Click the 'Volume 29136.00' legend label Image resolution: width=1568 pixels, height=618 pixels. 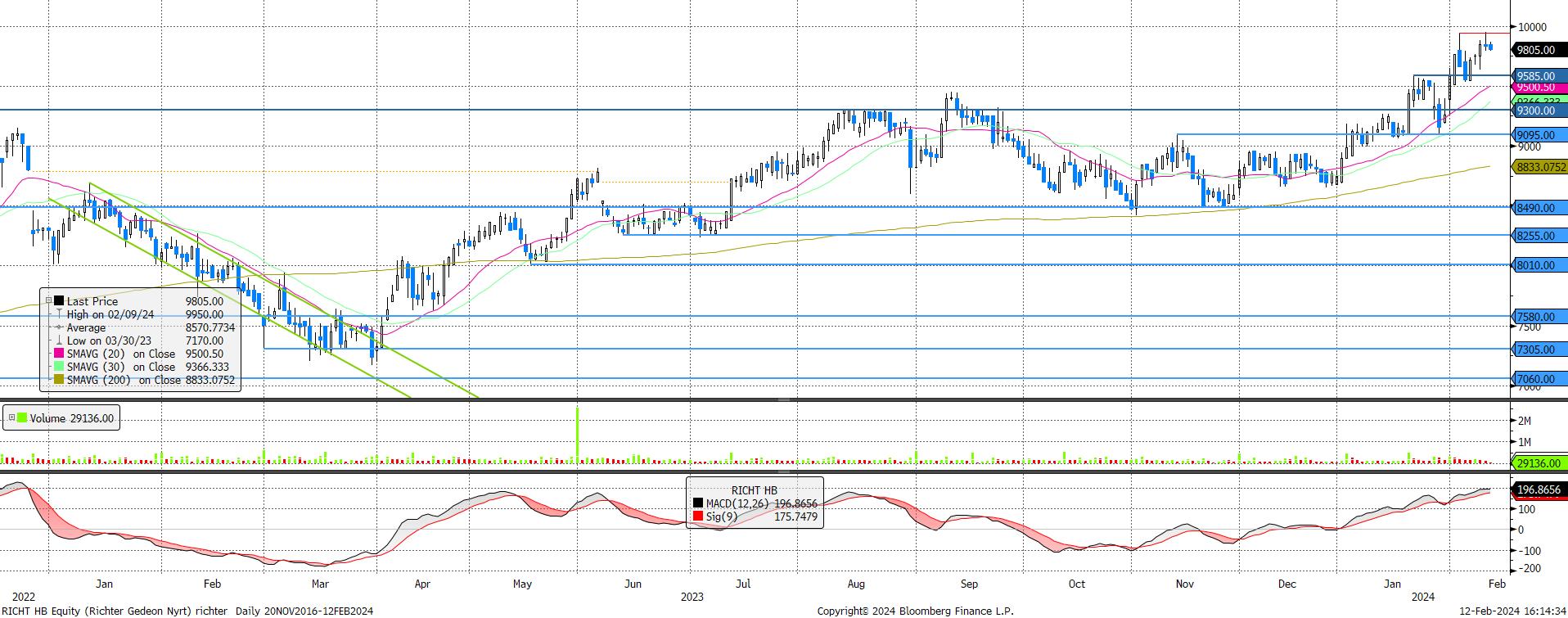coord(72,418)
